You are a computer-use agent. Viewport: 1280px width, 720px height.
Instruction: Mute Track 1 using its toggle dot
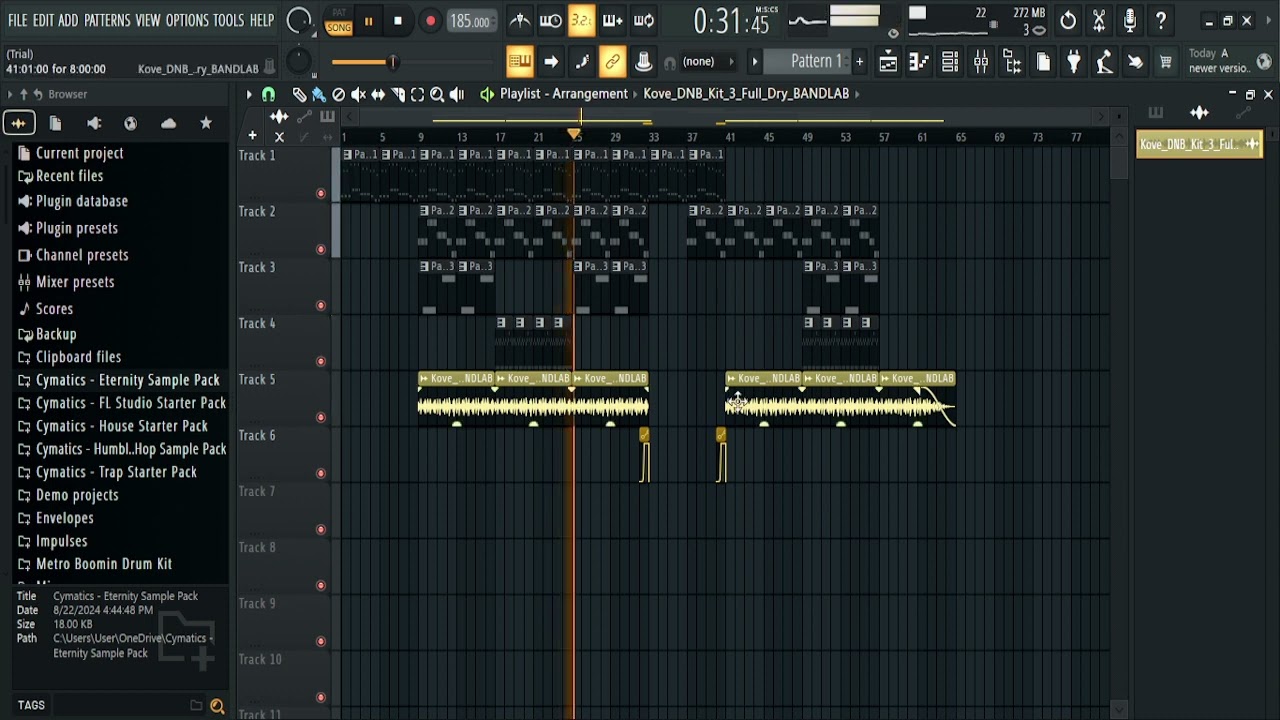pyautogui.click(x=321, y=193)
